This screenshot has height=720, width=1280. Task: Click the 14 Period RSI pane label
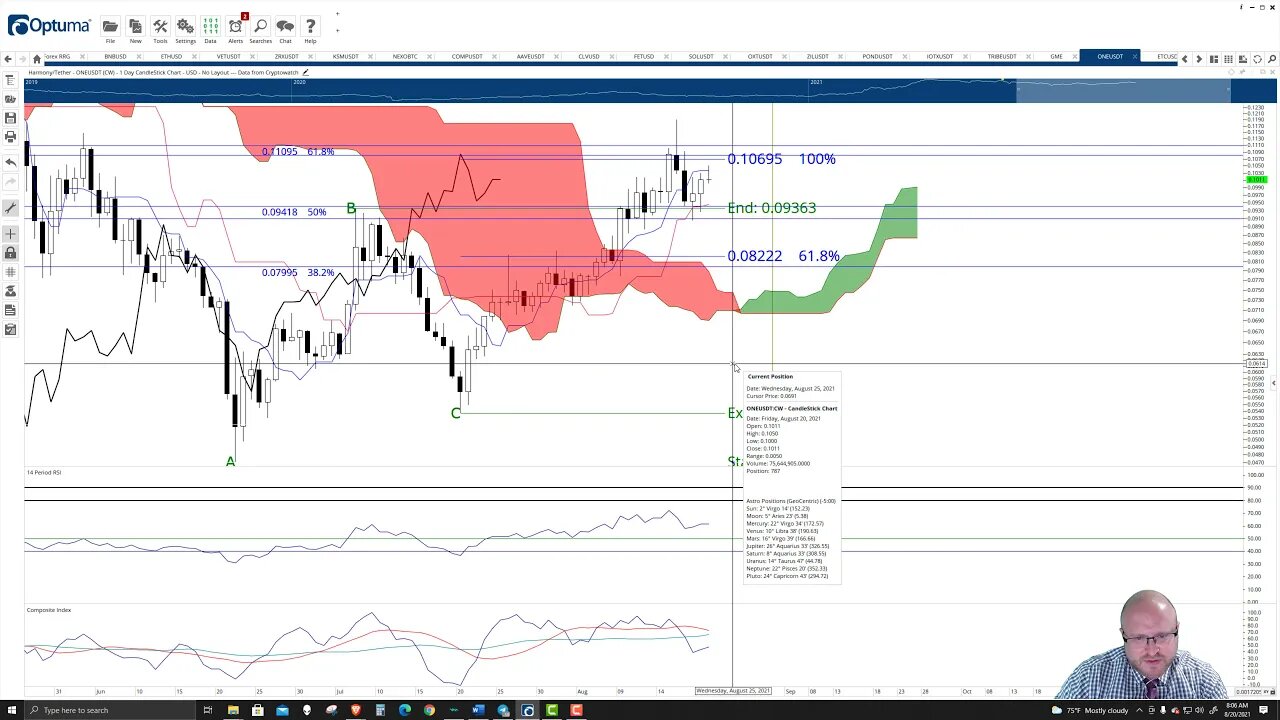[44, 472]
